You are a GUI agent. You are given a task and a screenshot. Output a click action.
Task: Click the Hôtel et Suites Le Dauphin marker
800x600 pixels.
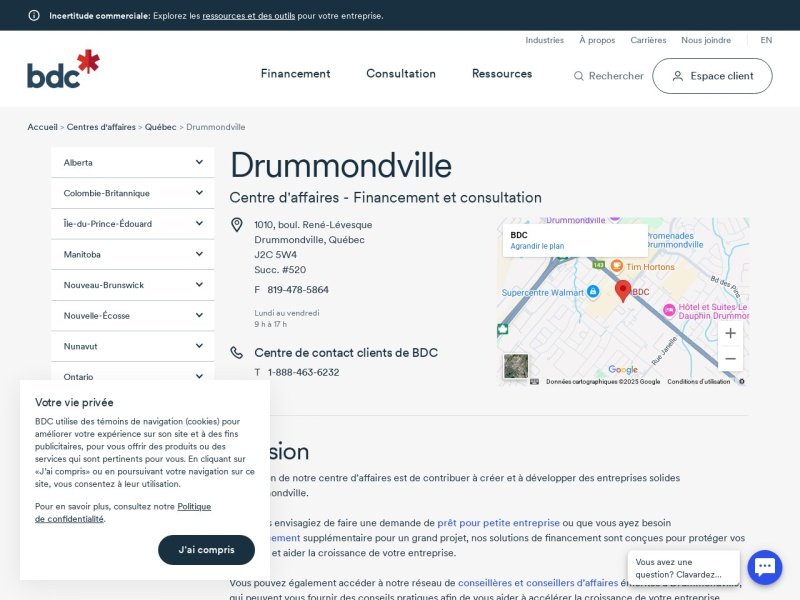pyautogui.click(x=669, y=310)
